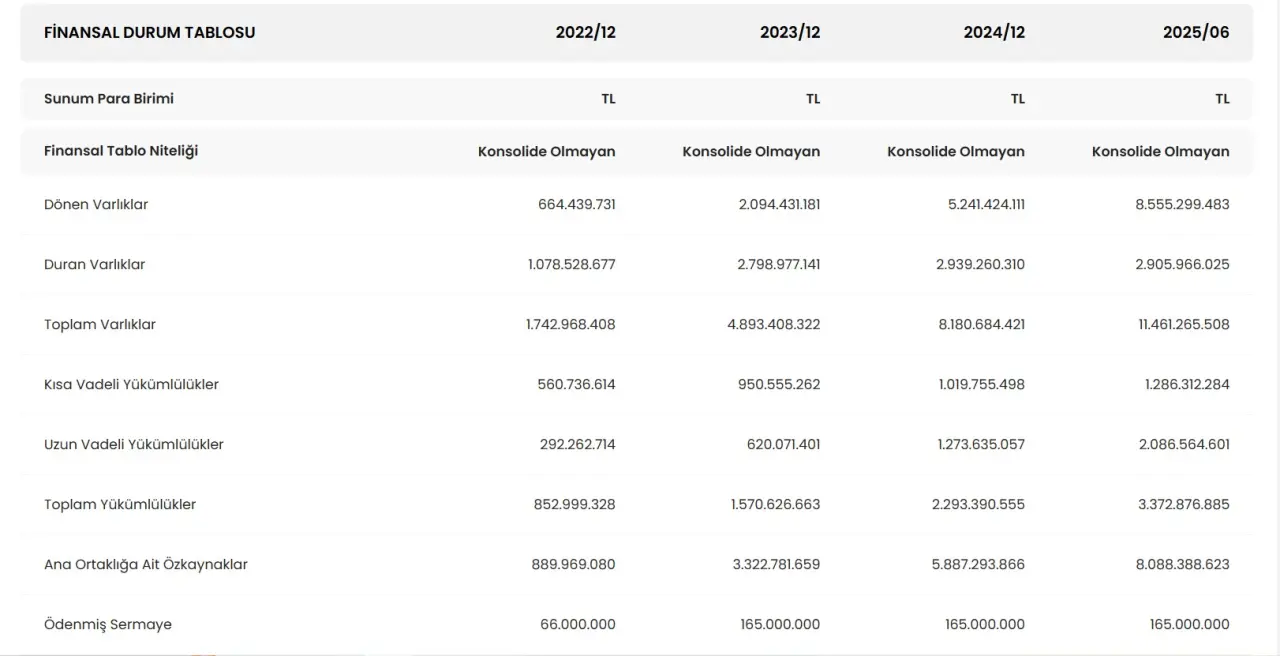The height and width of the screenshot is (656, 1280).
Task: Click the 2022/12 Ödenmiş Sermaye value 66.000.000
Action: 578,624
